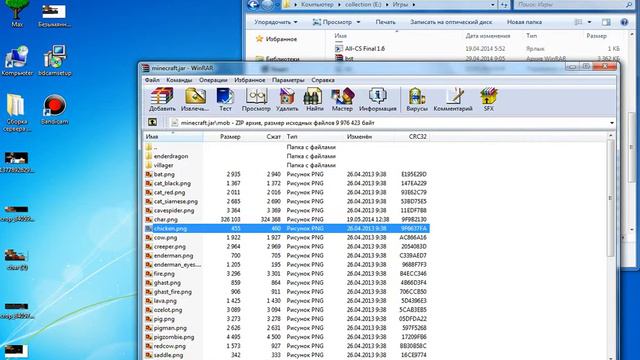Viewport: 640px width, 360px height.
Task: Click the Извлечь (Extract) toolbar icon
Action: (195, 100)
